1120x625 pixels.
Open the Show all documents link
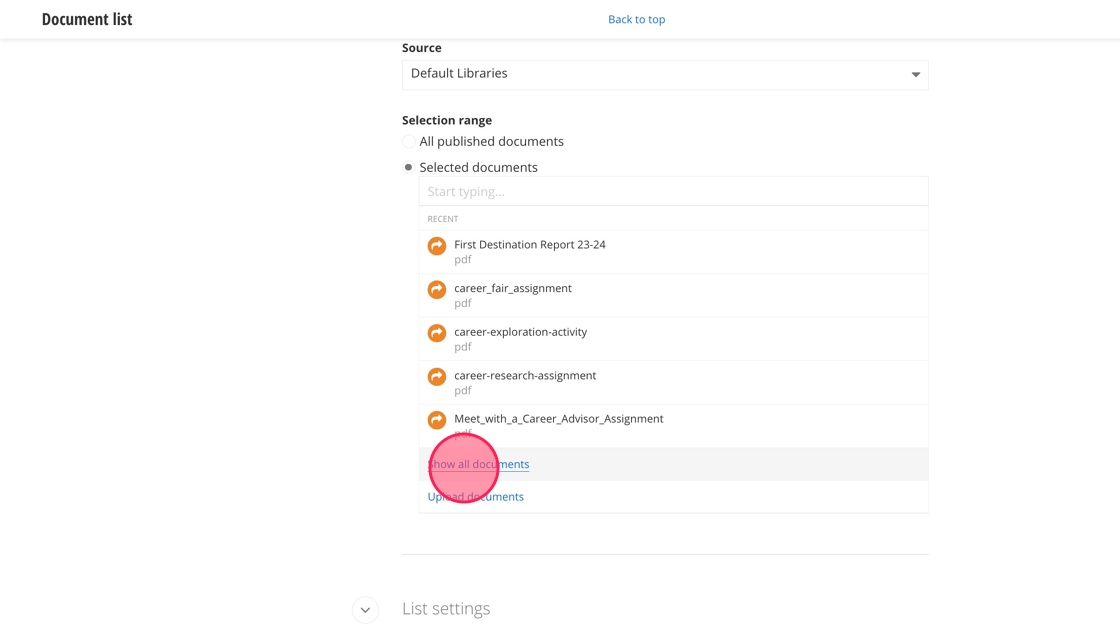pyautogui.click(x=479, y=464)
